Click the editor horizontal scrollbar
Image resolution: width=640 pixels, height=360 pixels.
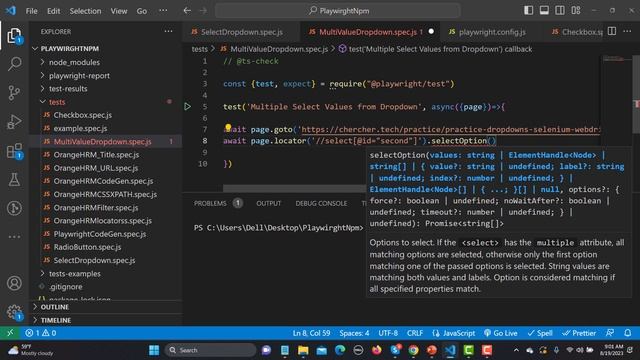point(294,188)
